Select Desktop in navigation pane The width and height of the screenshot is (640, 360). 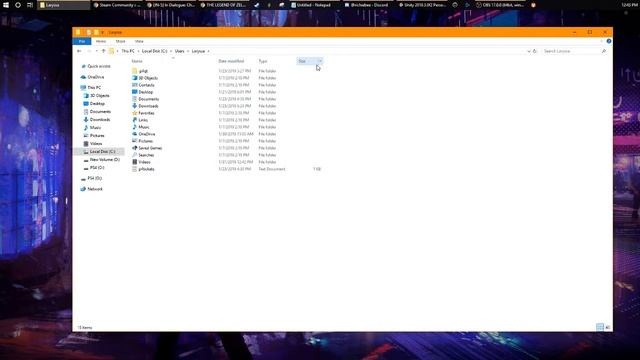[x=94, y=104]
